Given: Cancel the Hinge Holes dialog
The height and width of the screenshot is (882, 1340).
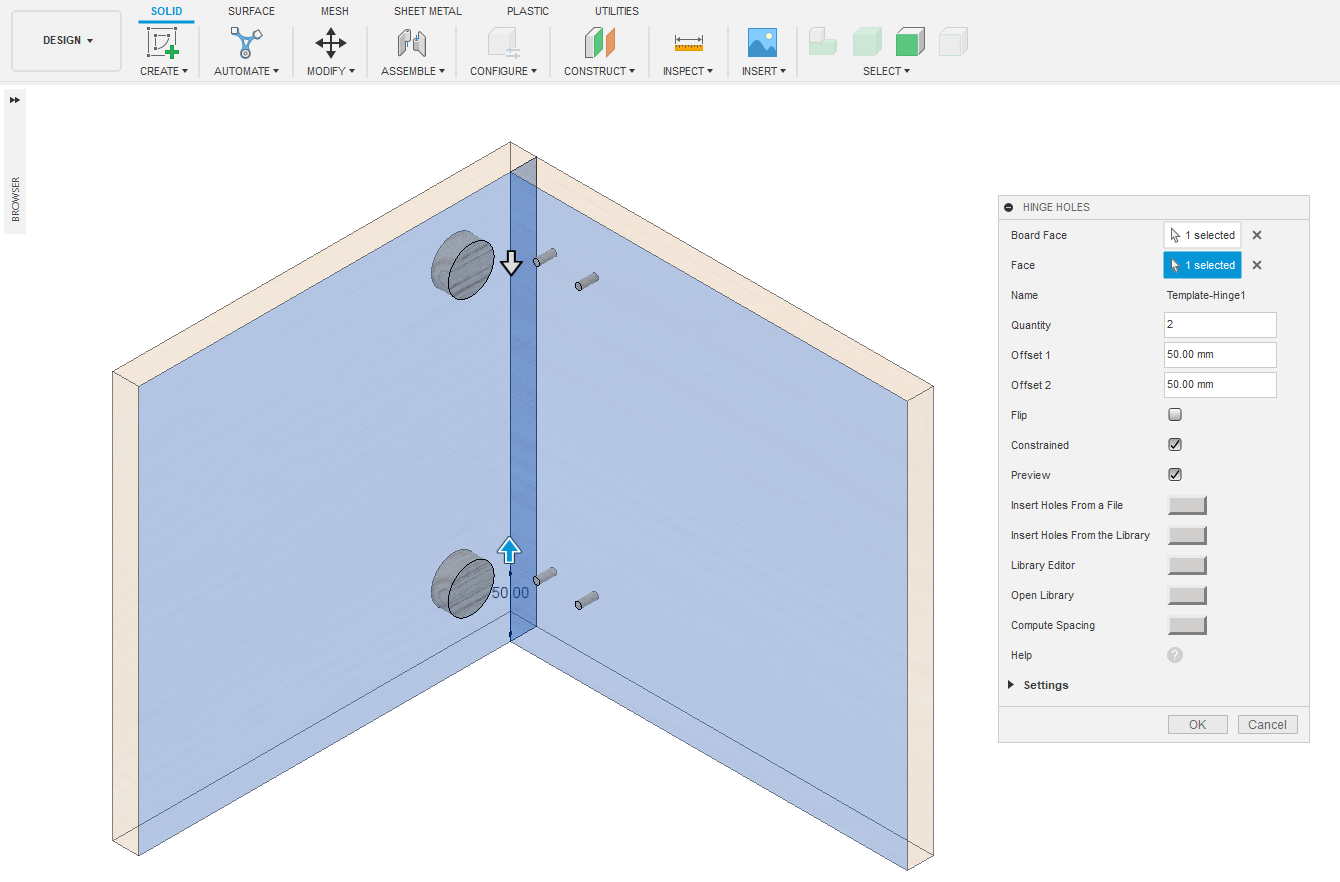Looking at the screenshot, I should 1267,725.
